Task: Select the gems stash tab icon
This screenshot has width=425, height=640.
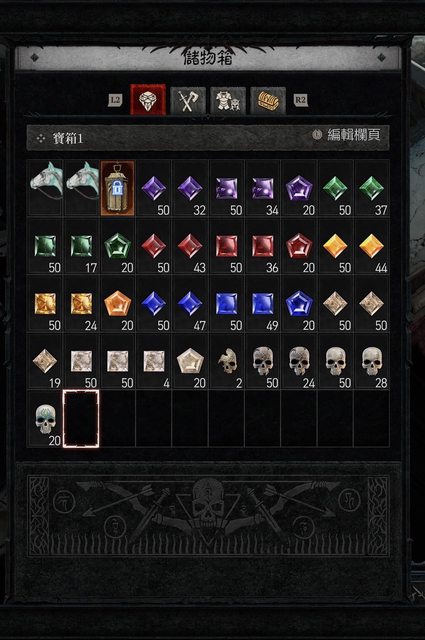Action: click(148, 99)
